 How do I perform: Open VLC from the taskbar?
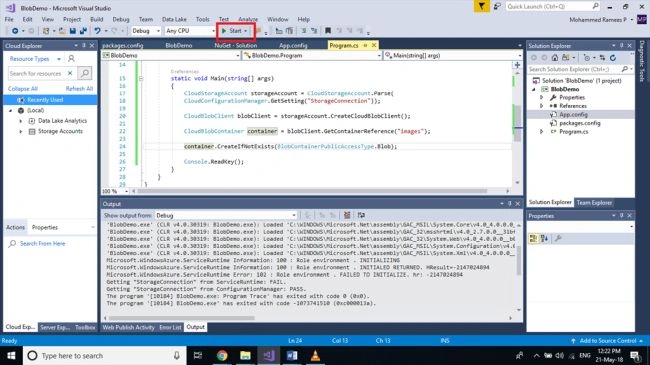coord(315,355)
